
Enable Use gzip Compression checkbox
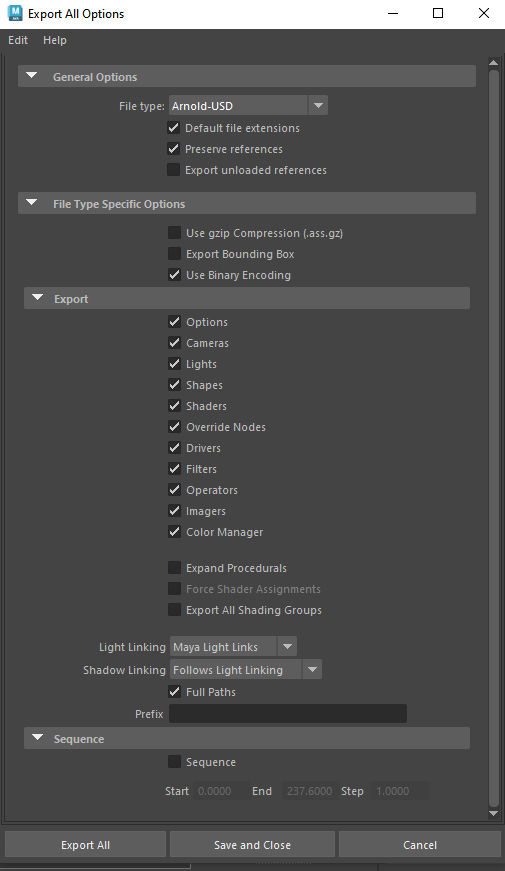pos(174,233)
